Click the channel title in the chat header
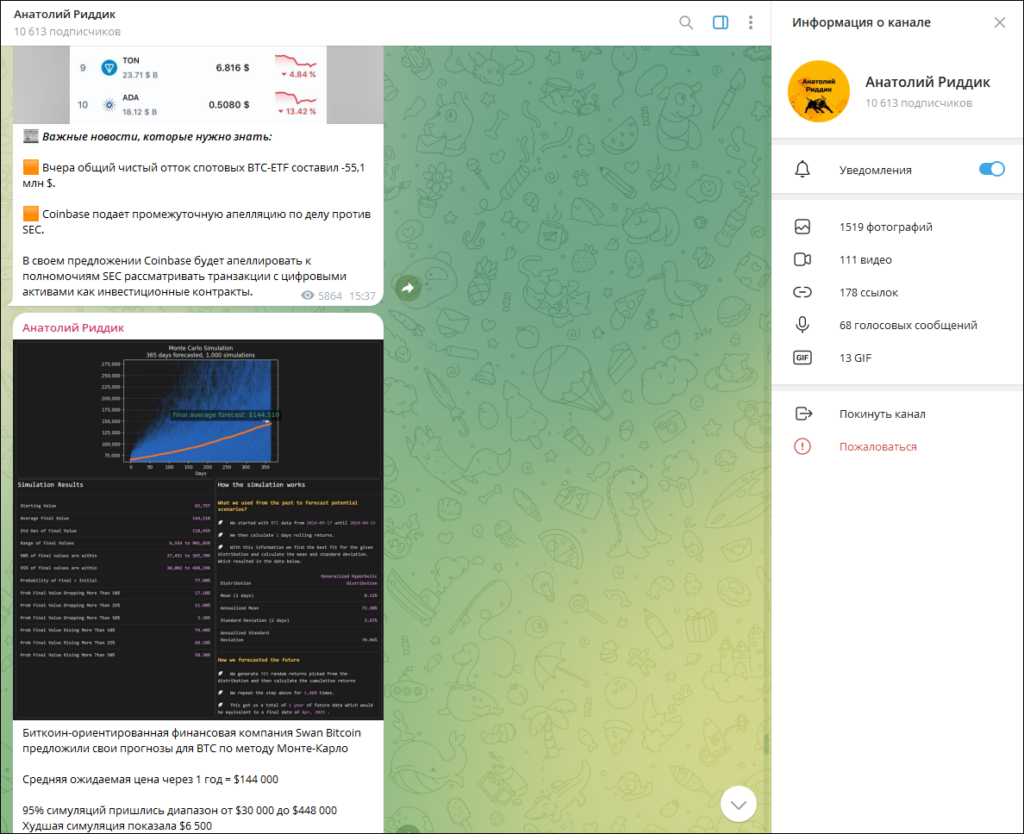This screenshot has height=834, width=1024. click(x=65, y=15)
